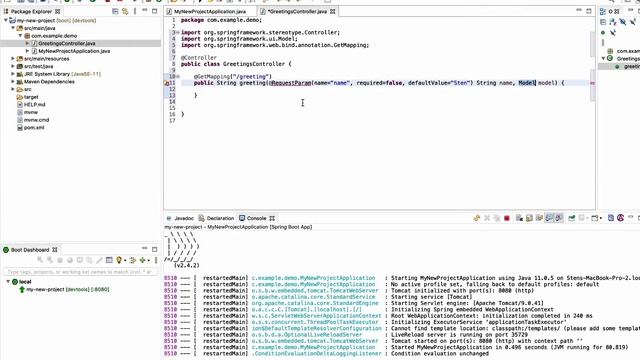This screenshot has height=360, width=640.
Task: Toggle Show Console on Standard Out
Action: coord(549,218)
